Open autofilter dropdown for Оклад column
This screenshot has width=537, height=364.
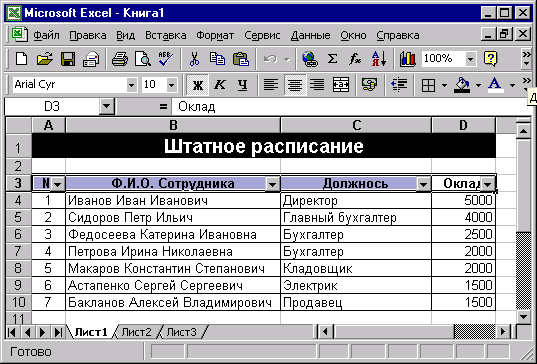click(x=487, y=185)
